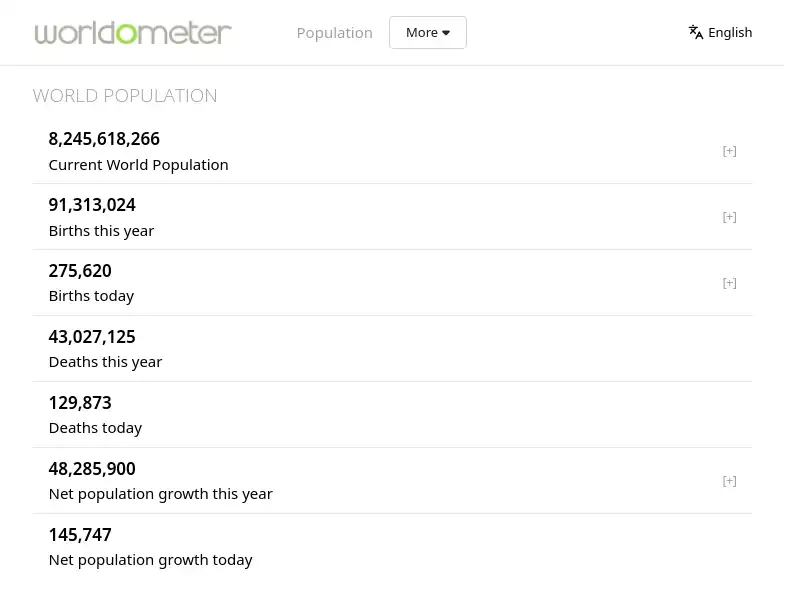Click the Net population growth this year label
This screenshot has height=600, width=800.
click(160, 493)
